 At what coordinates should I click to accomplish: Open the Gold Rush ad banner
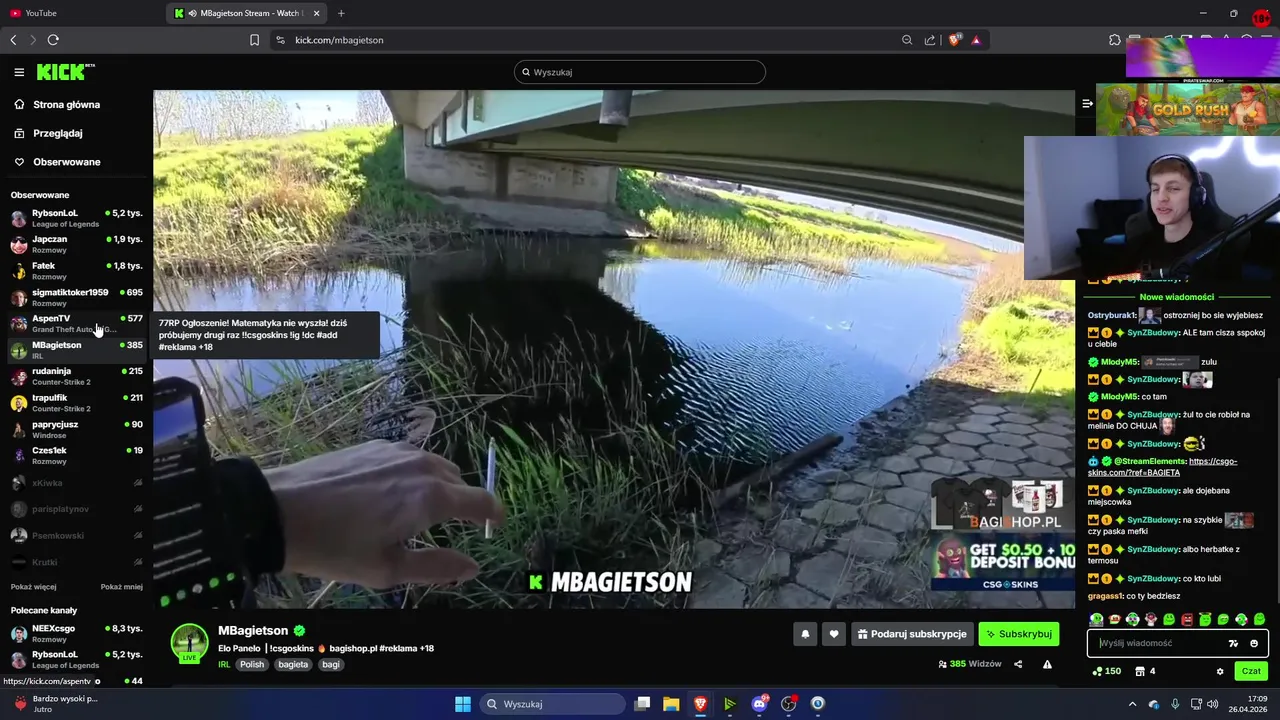click(1188, 109)
